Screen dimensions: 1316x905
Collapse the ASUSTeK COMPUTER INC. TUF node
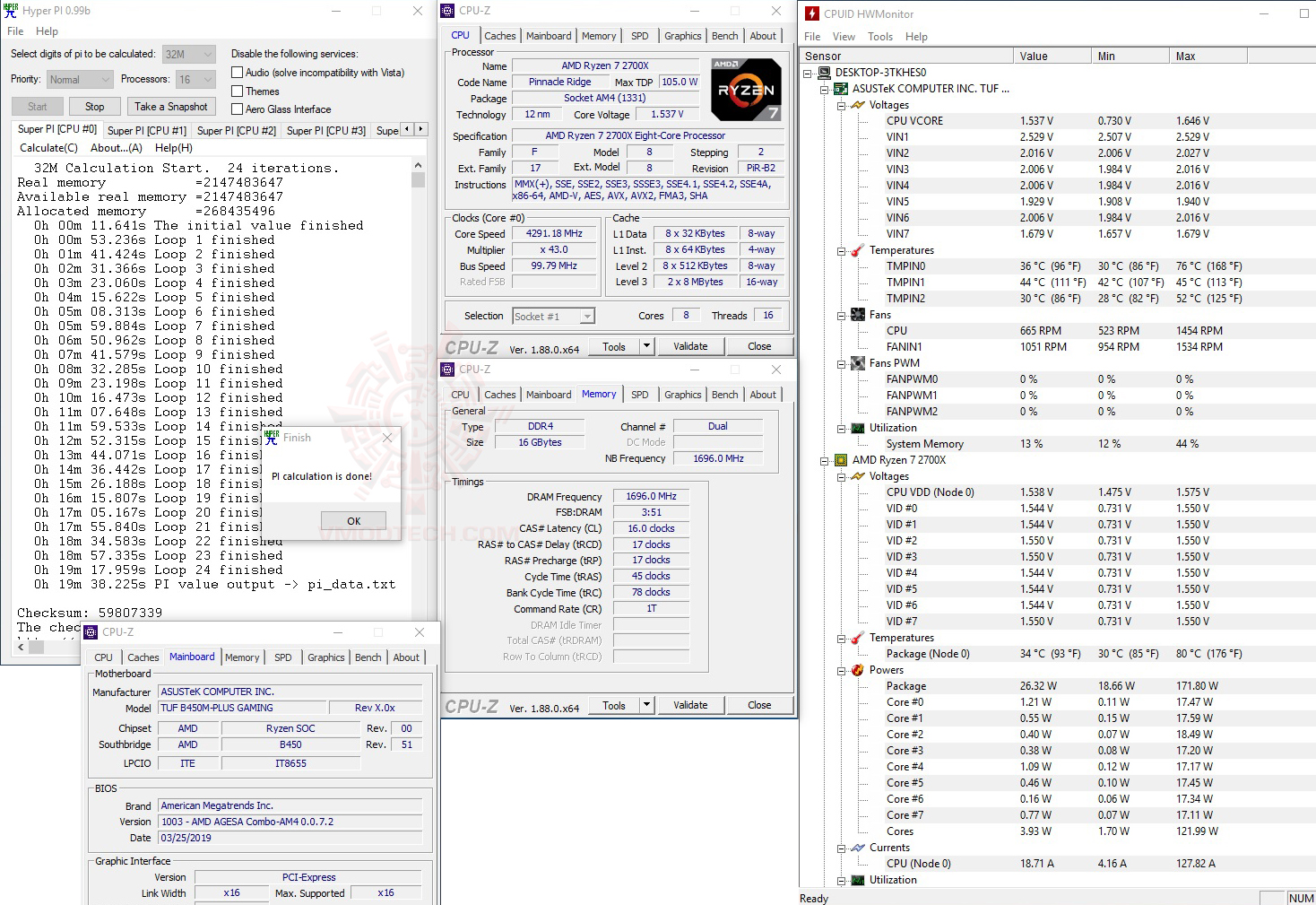(825, 89)
